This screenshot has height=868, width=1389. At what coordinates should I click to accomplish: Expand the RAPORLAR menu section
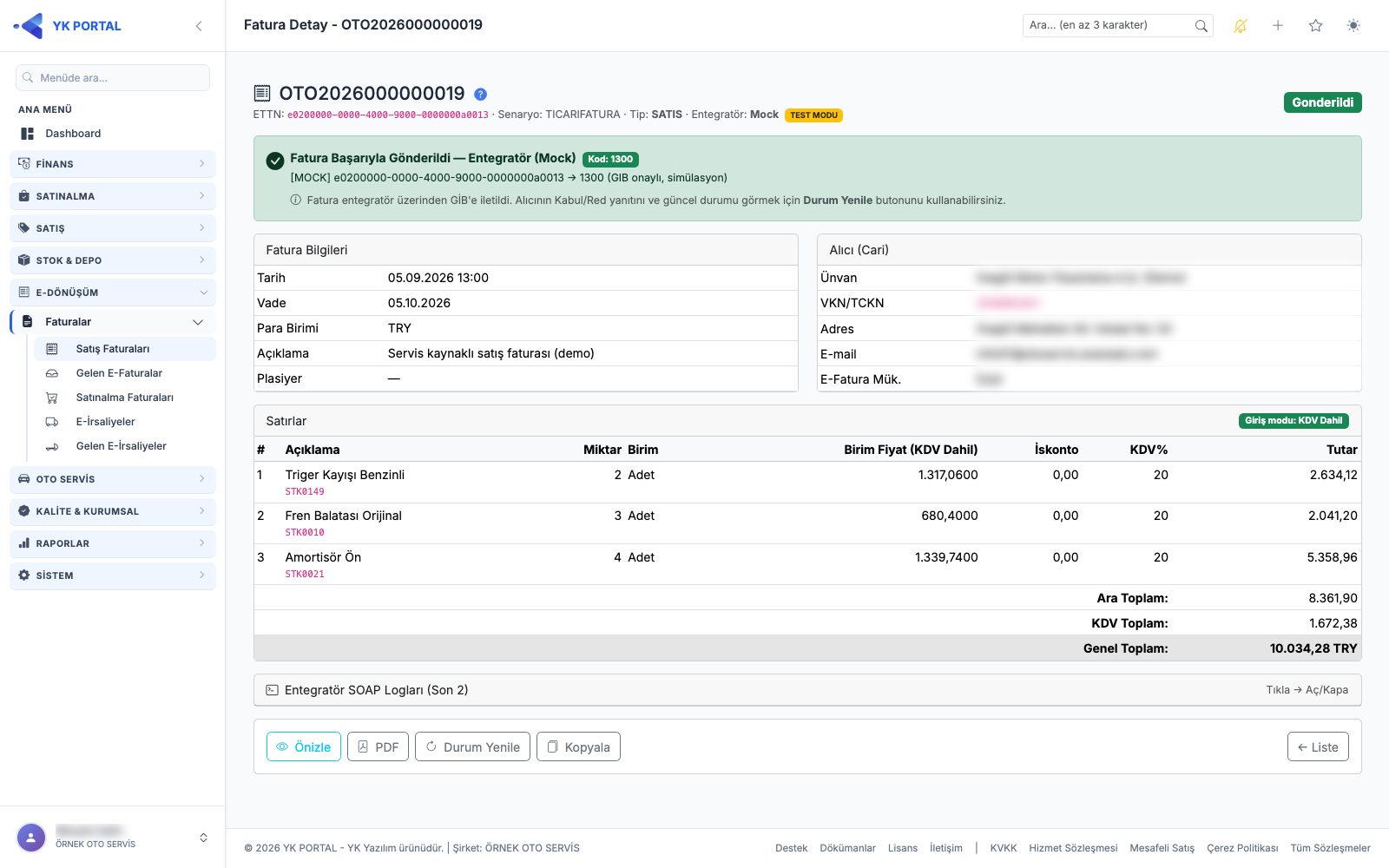pos(113,543)
